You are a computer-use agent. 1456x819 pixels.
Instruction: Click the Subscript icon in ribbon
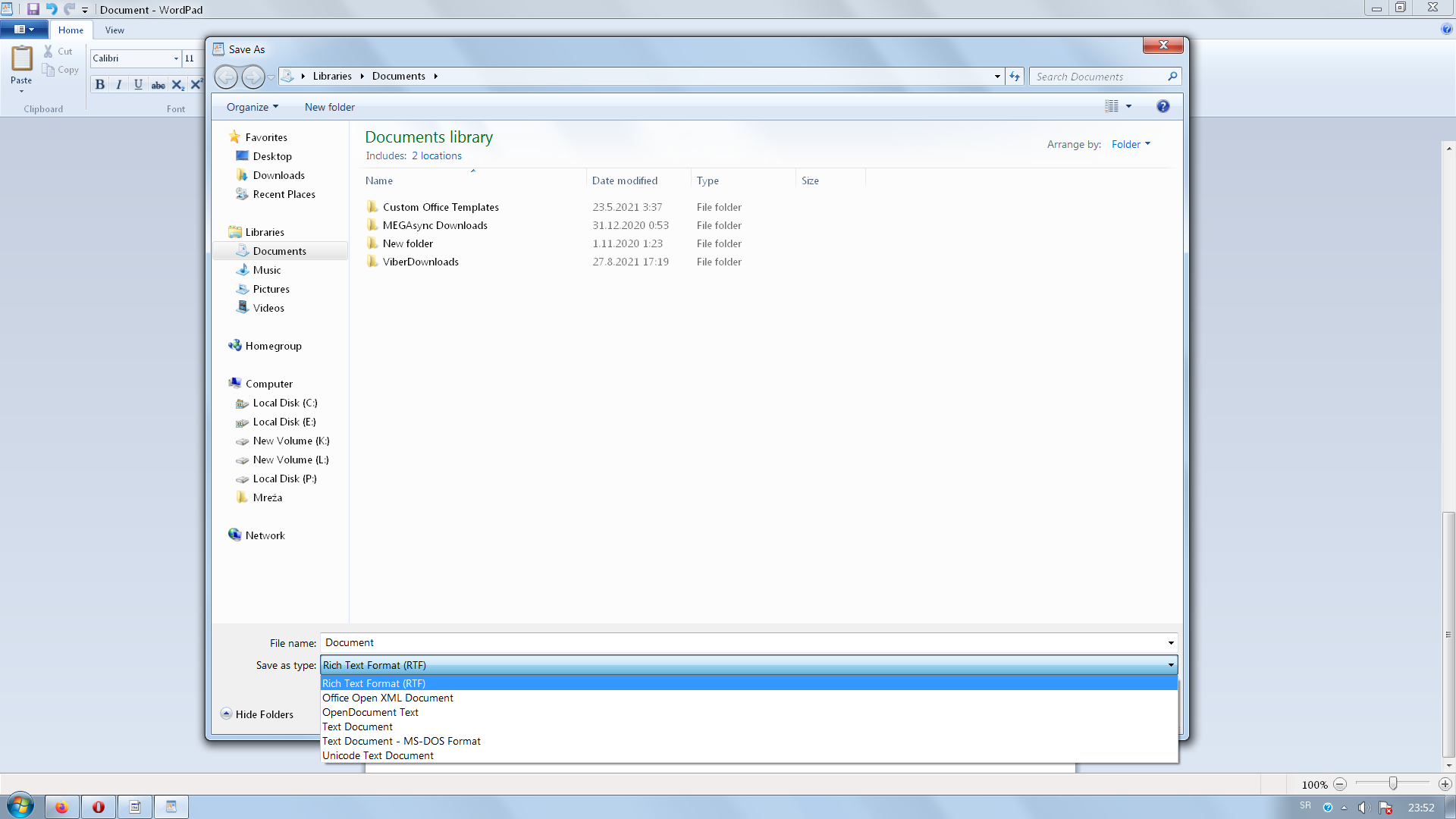click(x=177, y=85)
